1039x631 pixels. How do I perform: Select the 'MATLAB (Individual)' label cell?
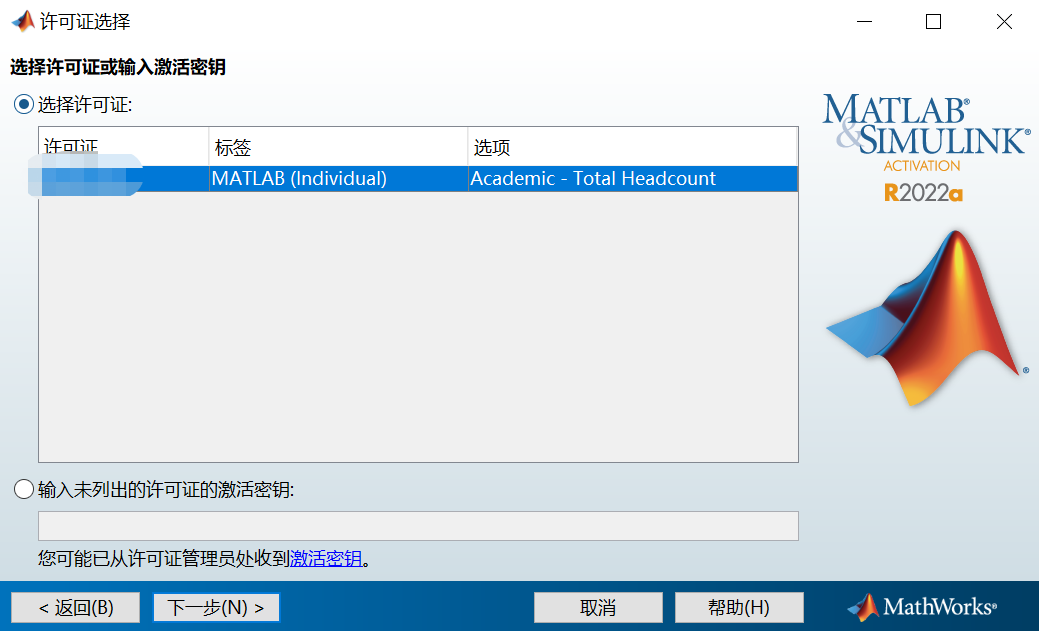(x=338, y=178)
